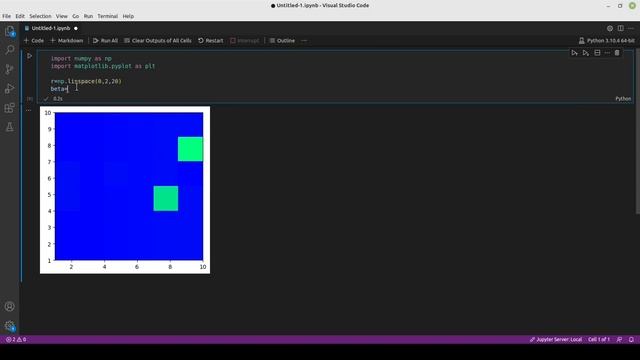
Task: Open the Extensions view
Action: click(x=9, y=108)
